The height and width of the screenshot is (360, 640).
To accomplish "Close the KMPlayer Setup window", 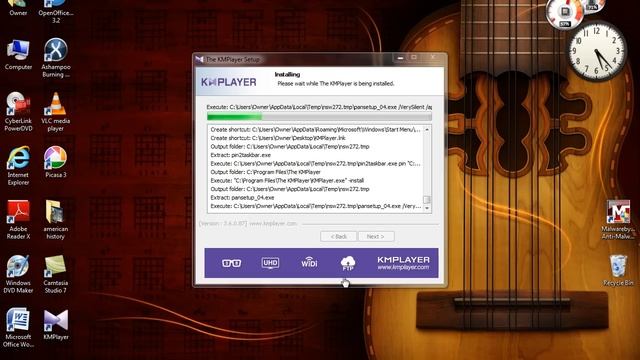I will pyautogui.click(x=433, y=58).
